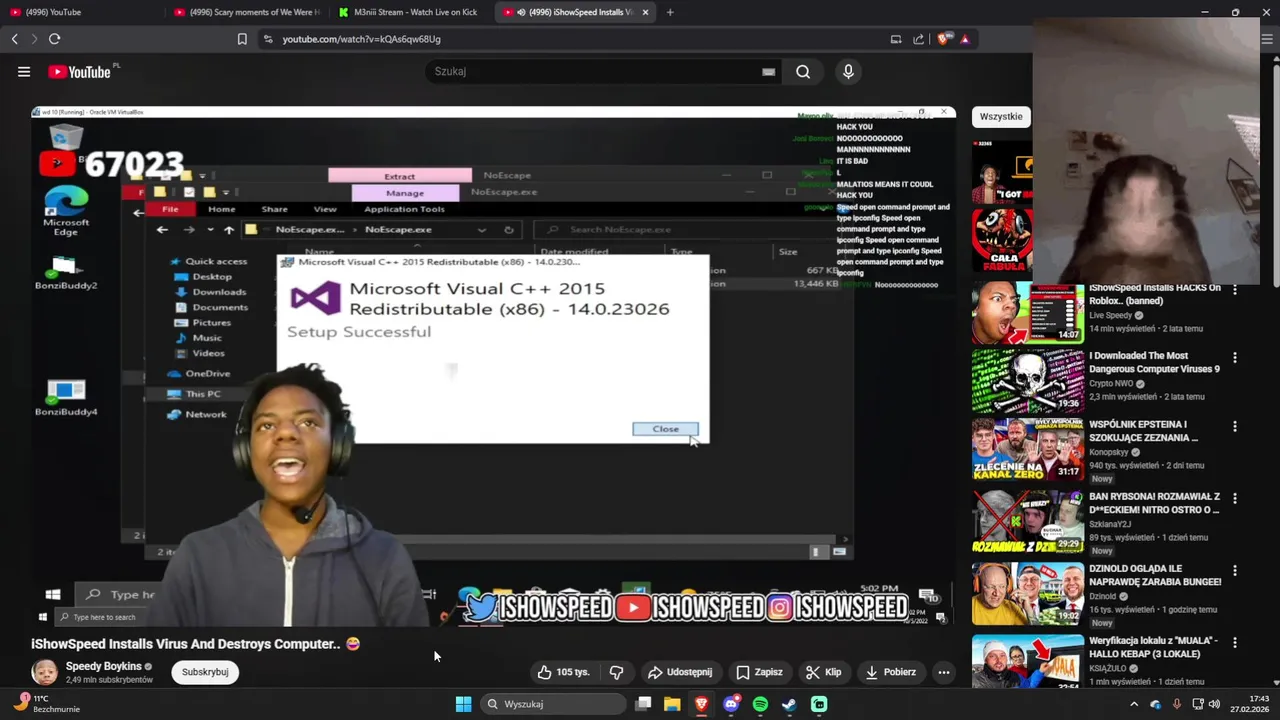Save the video with Zapisz

pos(759,672)
